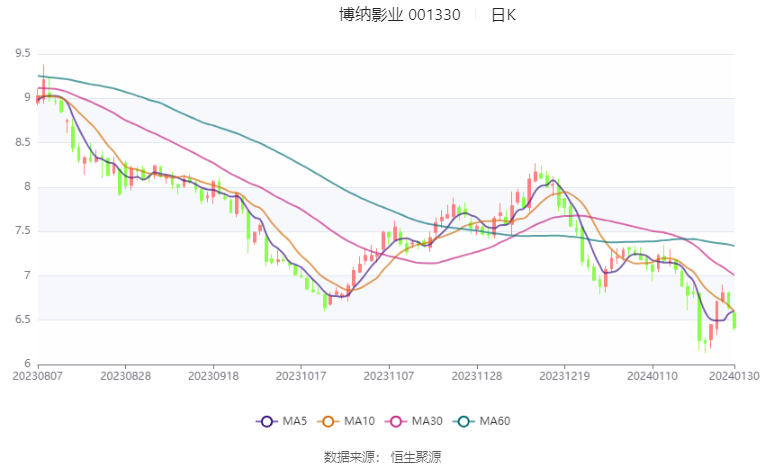This screenshot has height=465, width=765.
Task: Click the data source text 恒生聚源
Action: tap(416, 457)
